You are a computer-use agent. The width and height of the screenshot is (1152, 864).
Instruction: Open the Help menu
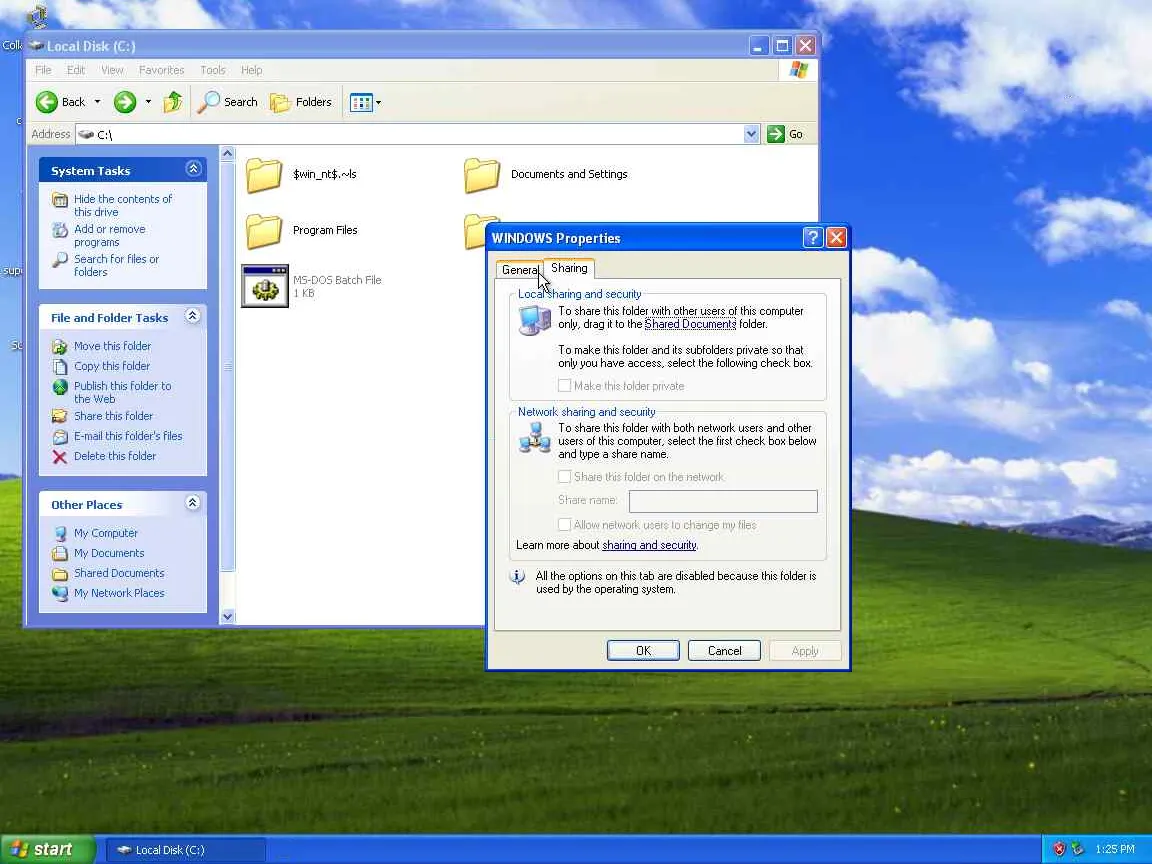(x=251, y=70)
